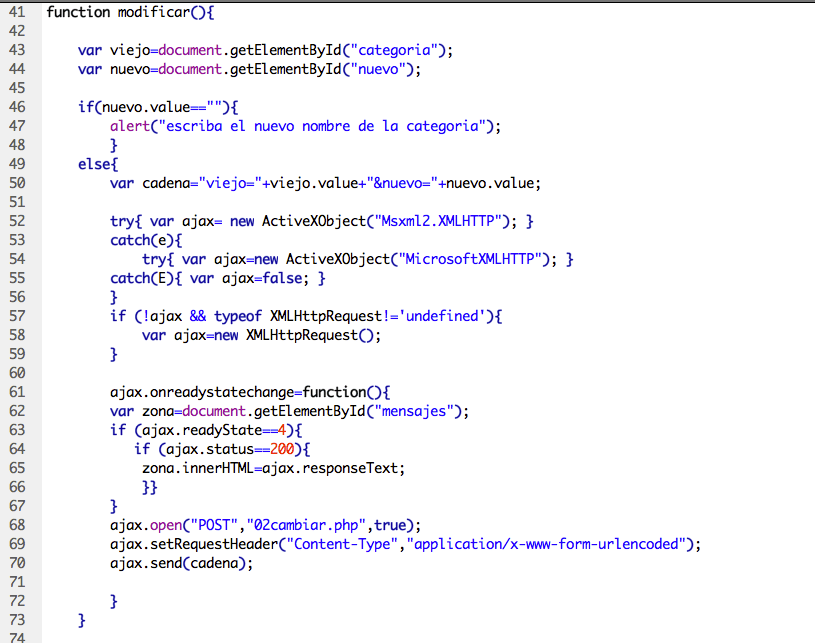Click ajax.send(cadena) on line 70

(x=180, y=563)
